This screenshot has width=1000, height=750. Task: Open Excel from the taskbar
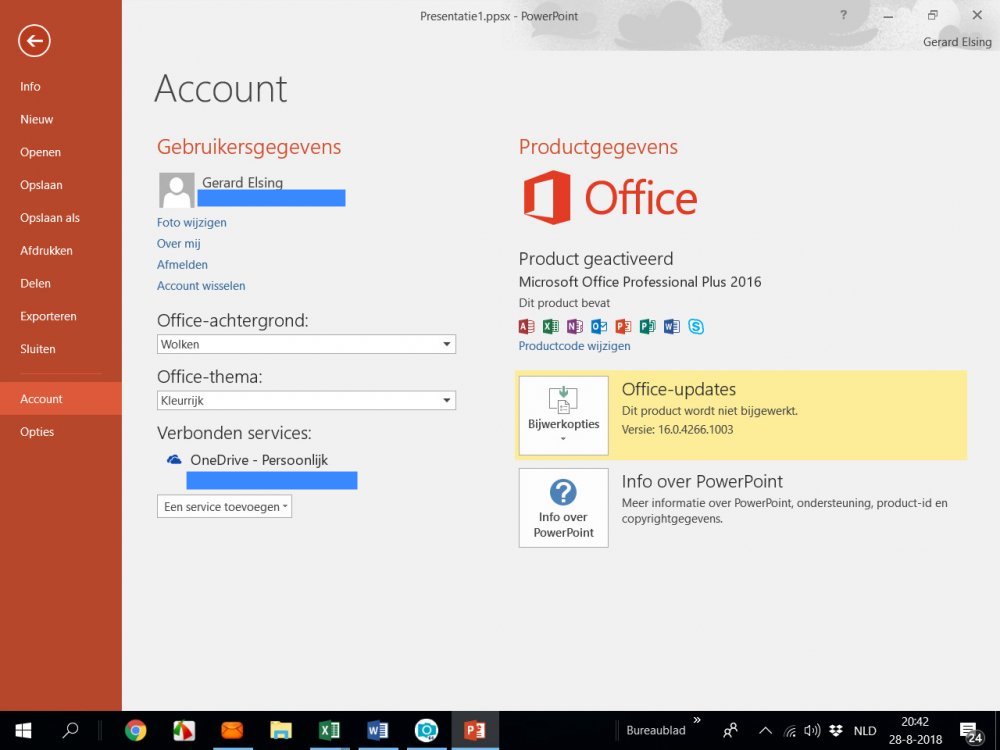(329, 730)
